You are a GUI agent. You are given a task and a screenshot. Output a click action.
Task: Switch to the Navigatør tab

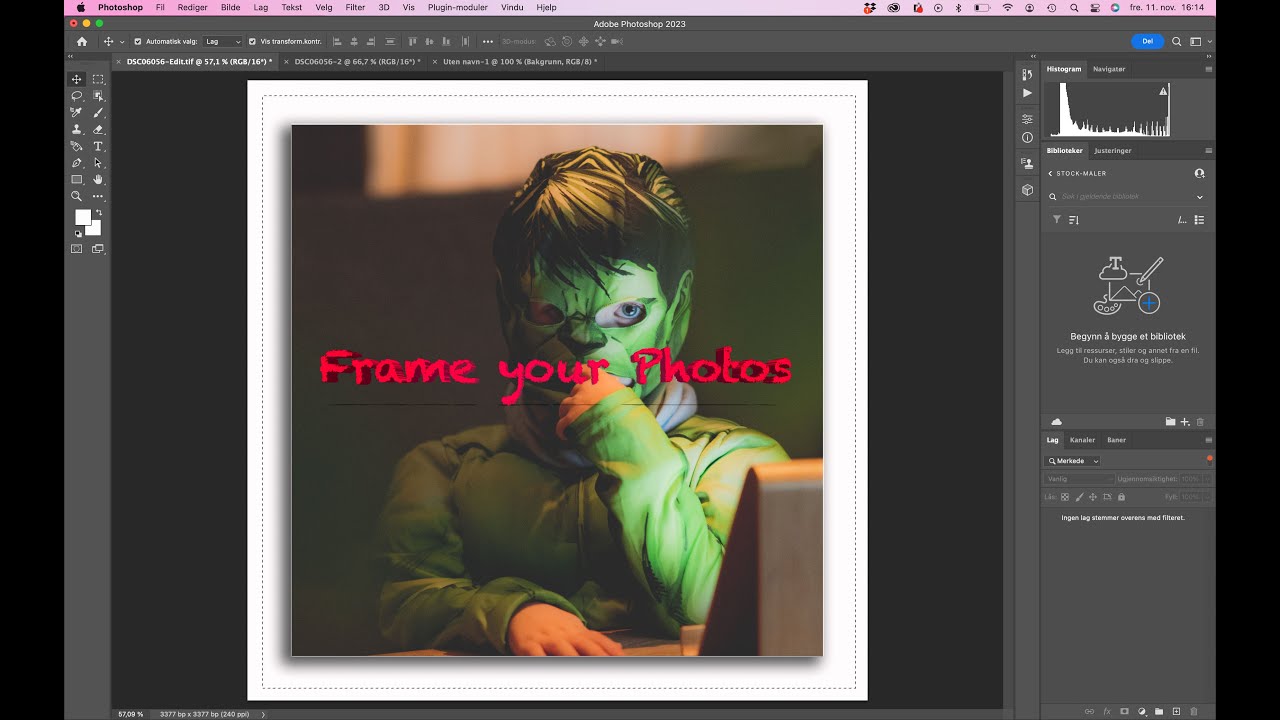(x=1109, y=69)
